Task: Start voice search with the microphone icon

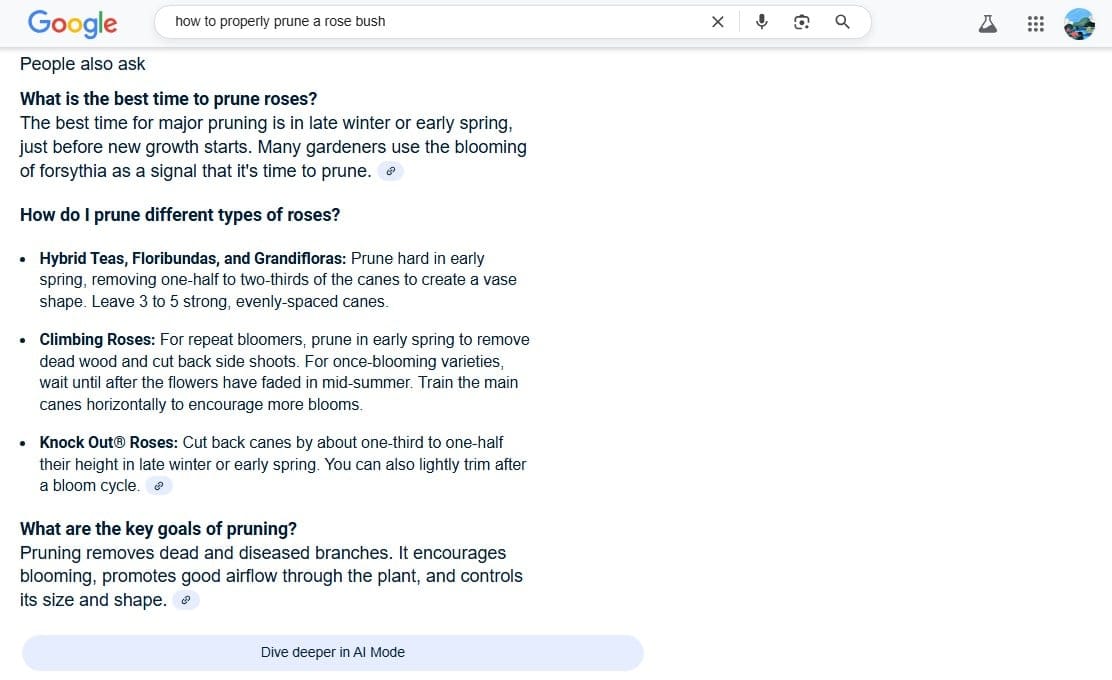Action: pyautogui.click(x=762, y=22)
